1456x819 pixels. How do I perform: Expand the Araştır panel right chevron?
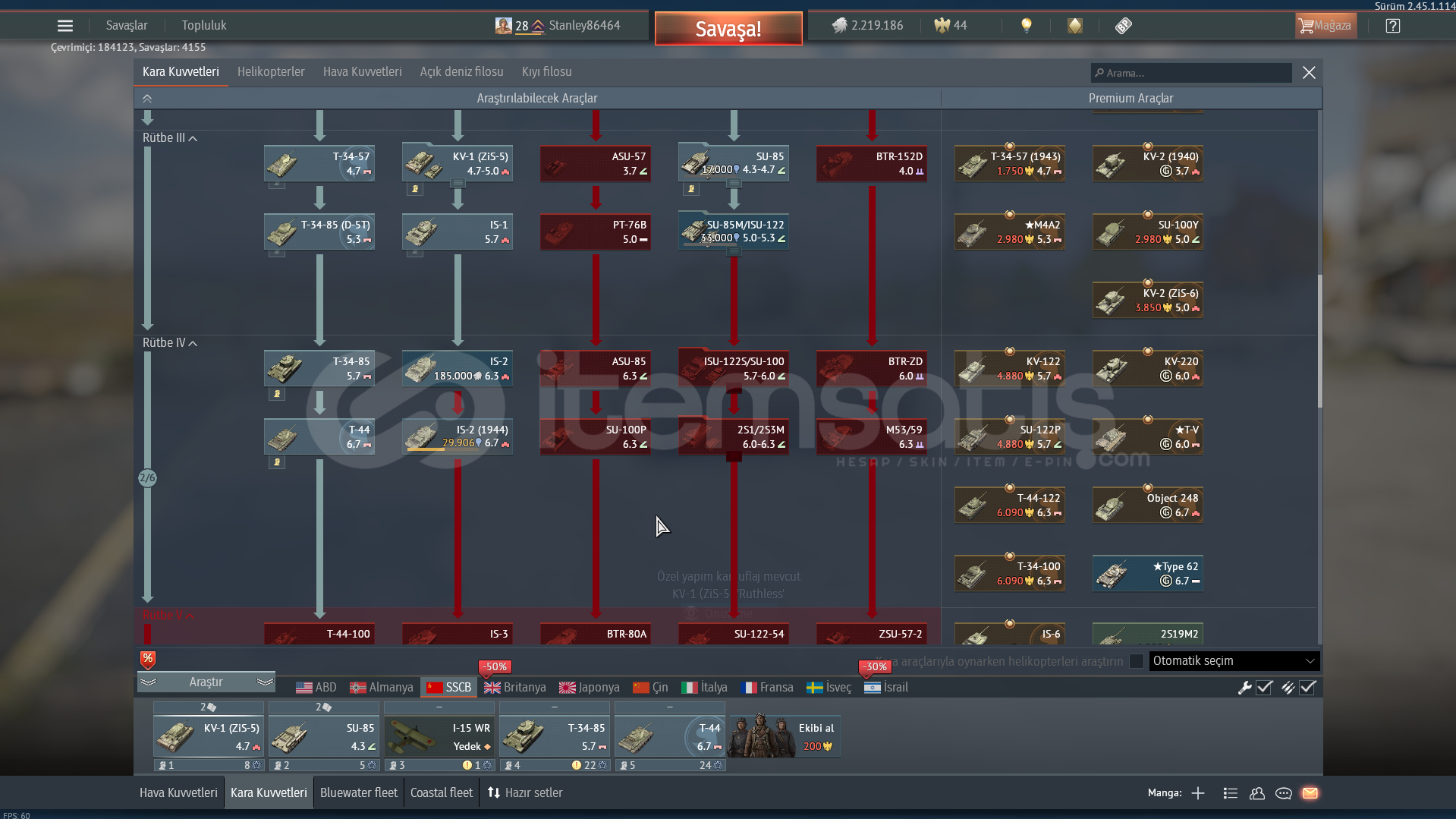click(265, 682)
